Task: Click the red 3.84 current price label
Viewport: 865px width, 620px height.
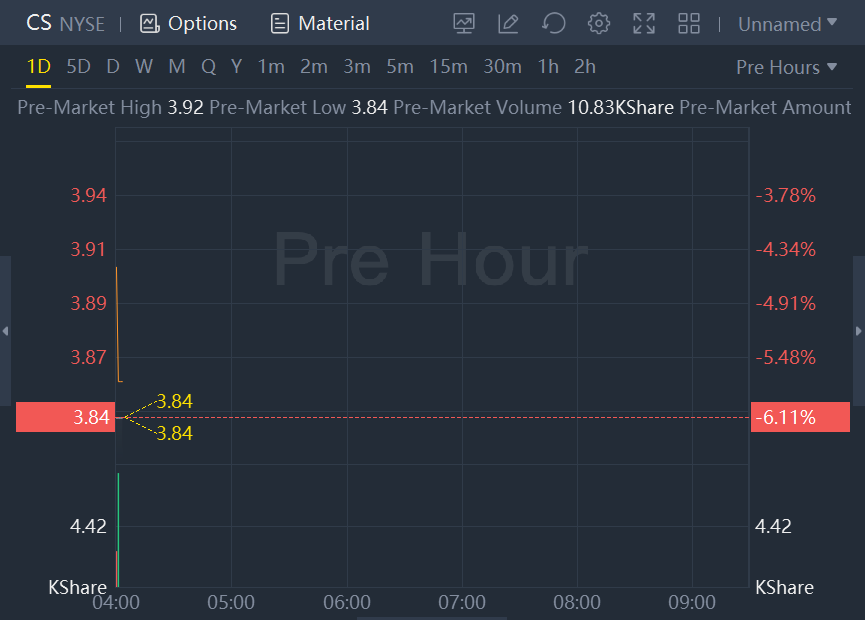Action: 66,417
